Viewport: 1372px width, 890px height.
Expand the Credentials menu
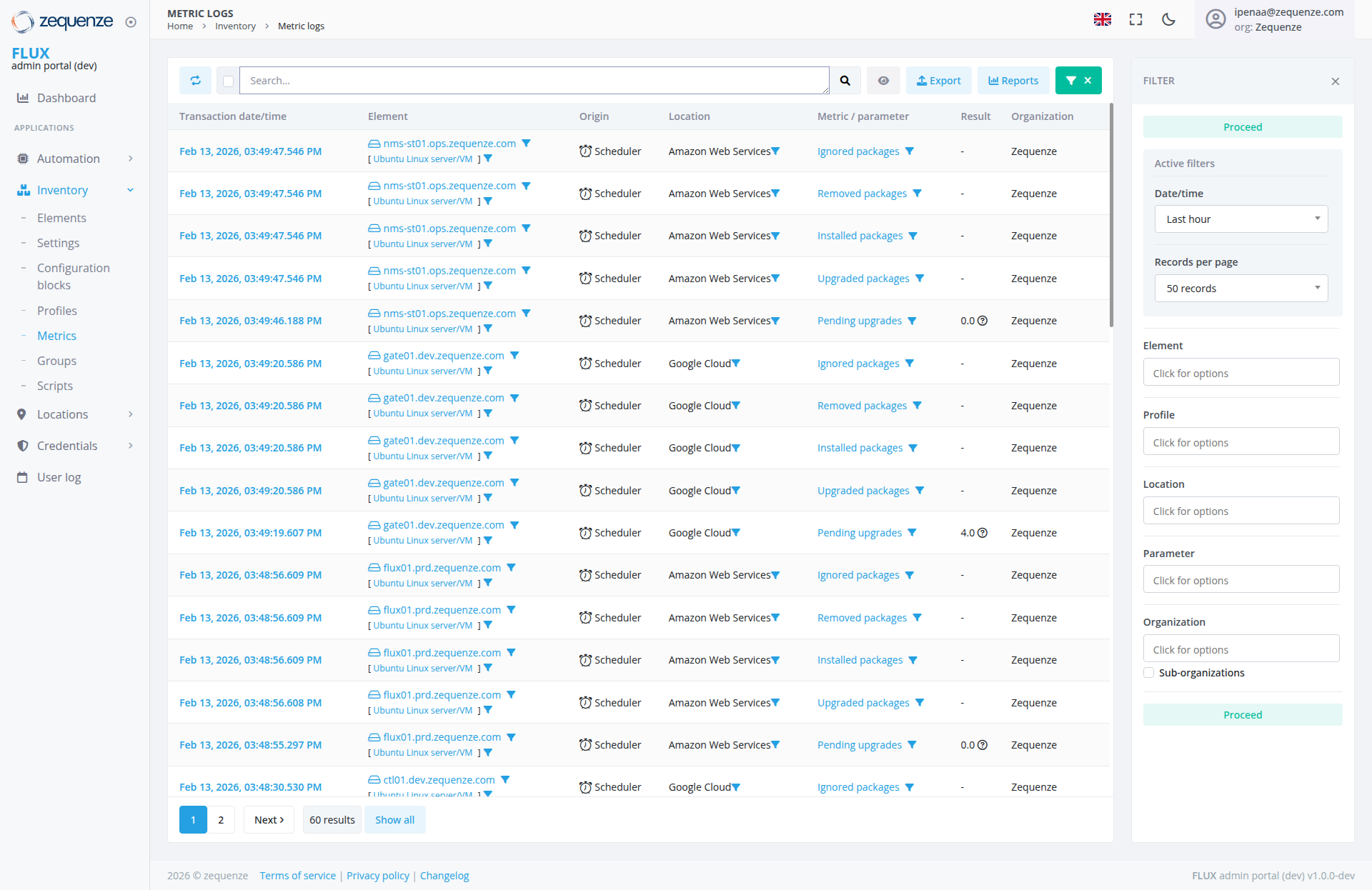click(x=74, y=446)
